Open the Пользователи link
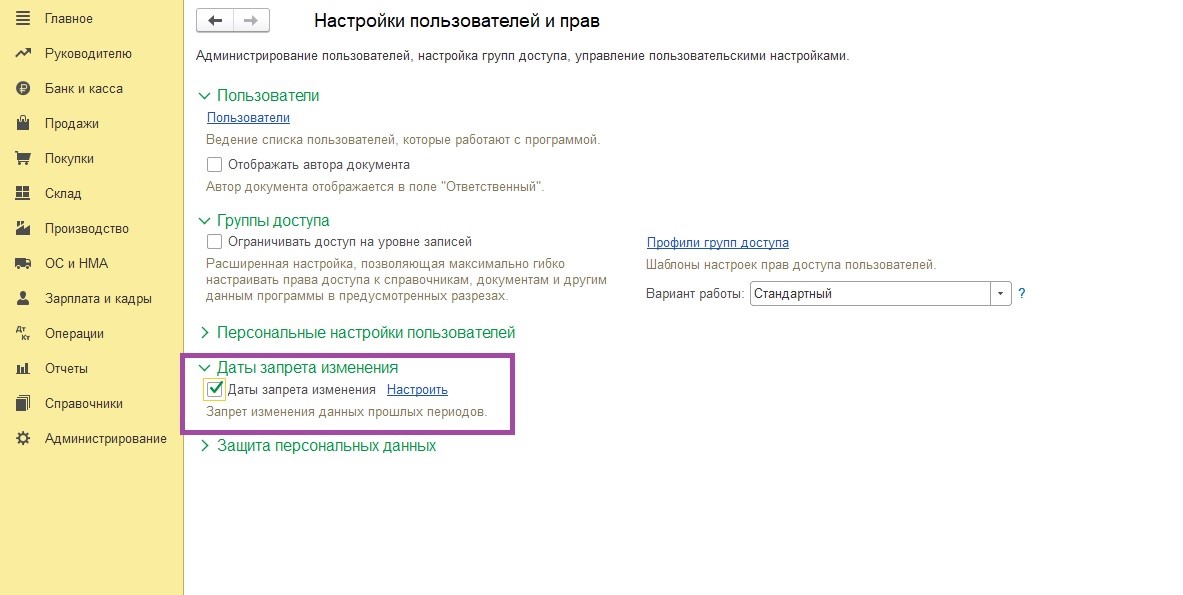 248,118
